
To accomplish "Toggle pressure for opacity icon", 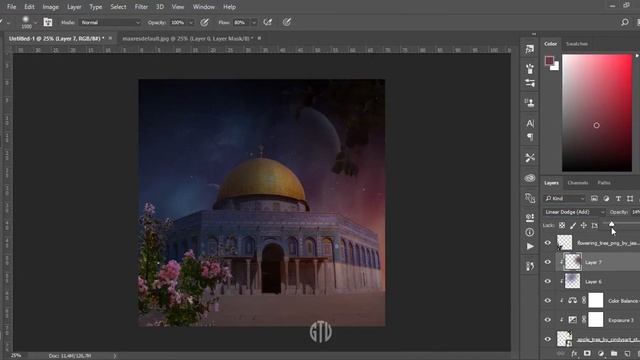I will [204, 22].
